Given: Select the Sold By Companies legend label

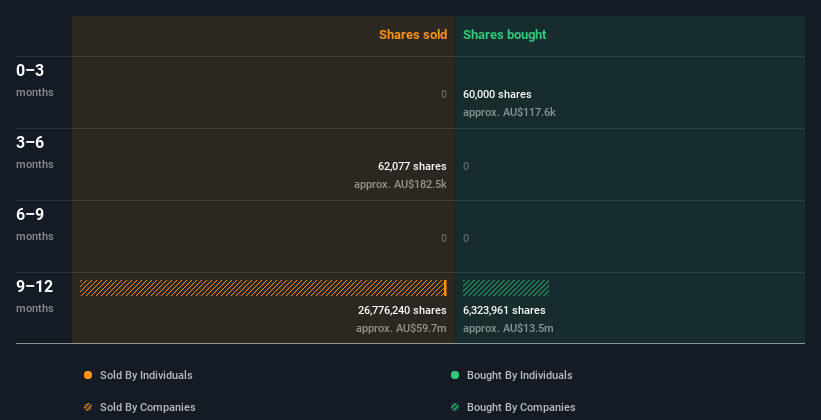Looking at the screenshot, I should (148, 407).
